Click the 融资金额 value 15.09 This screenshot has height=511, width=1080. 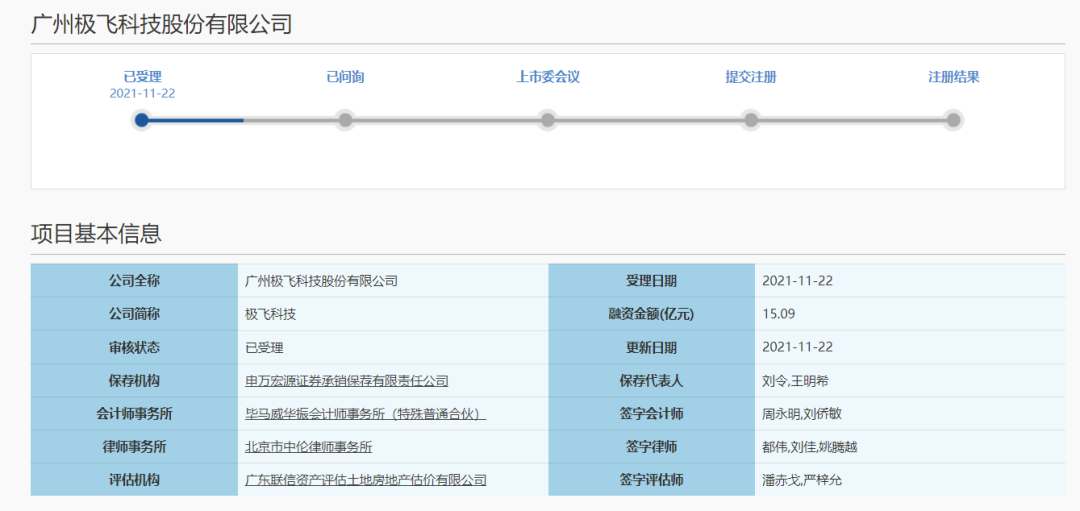[778, 314]
